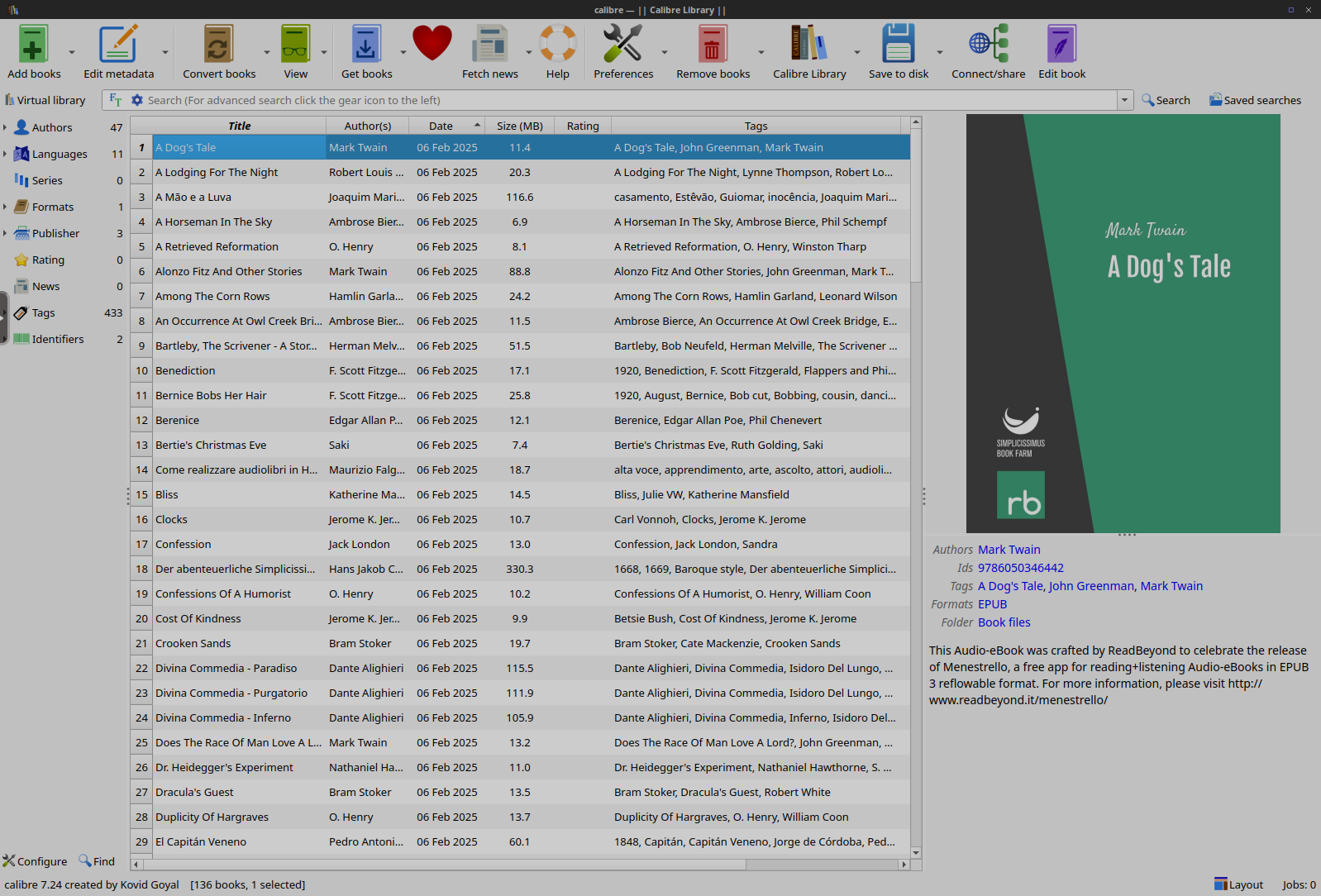Open the Virtual library button
Viewport: 1321px width, 896px height.
click(x=45, y=100)
